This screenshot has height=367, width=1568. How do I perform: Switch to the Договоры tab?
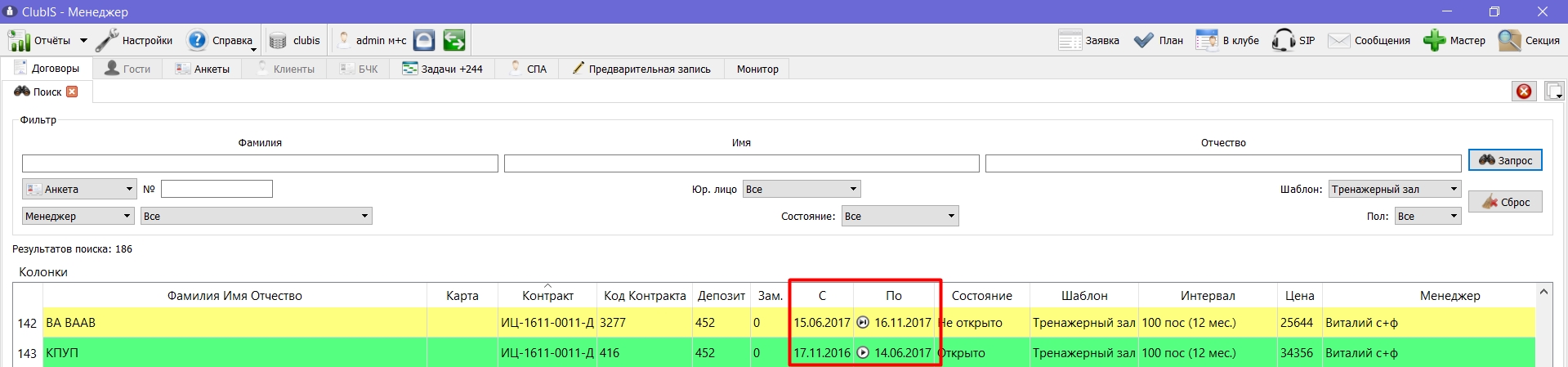[x=47, y=69]
